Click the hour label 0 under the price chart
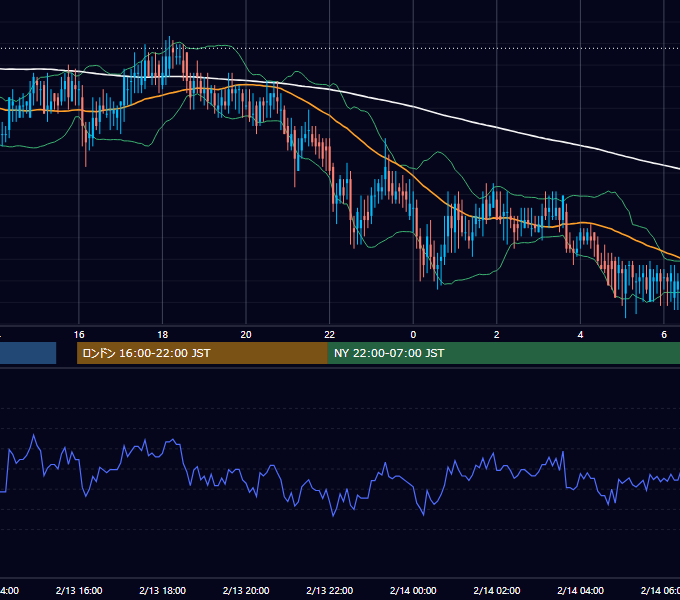 coord(413,335)
